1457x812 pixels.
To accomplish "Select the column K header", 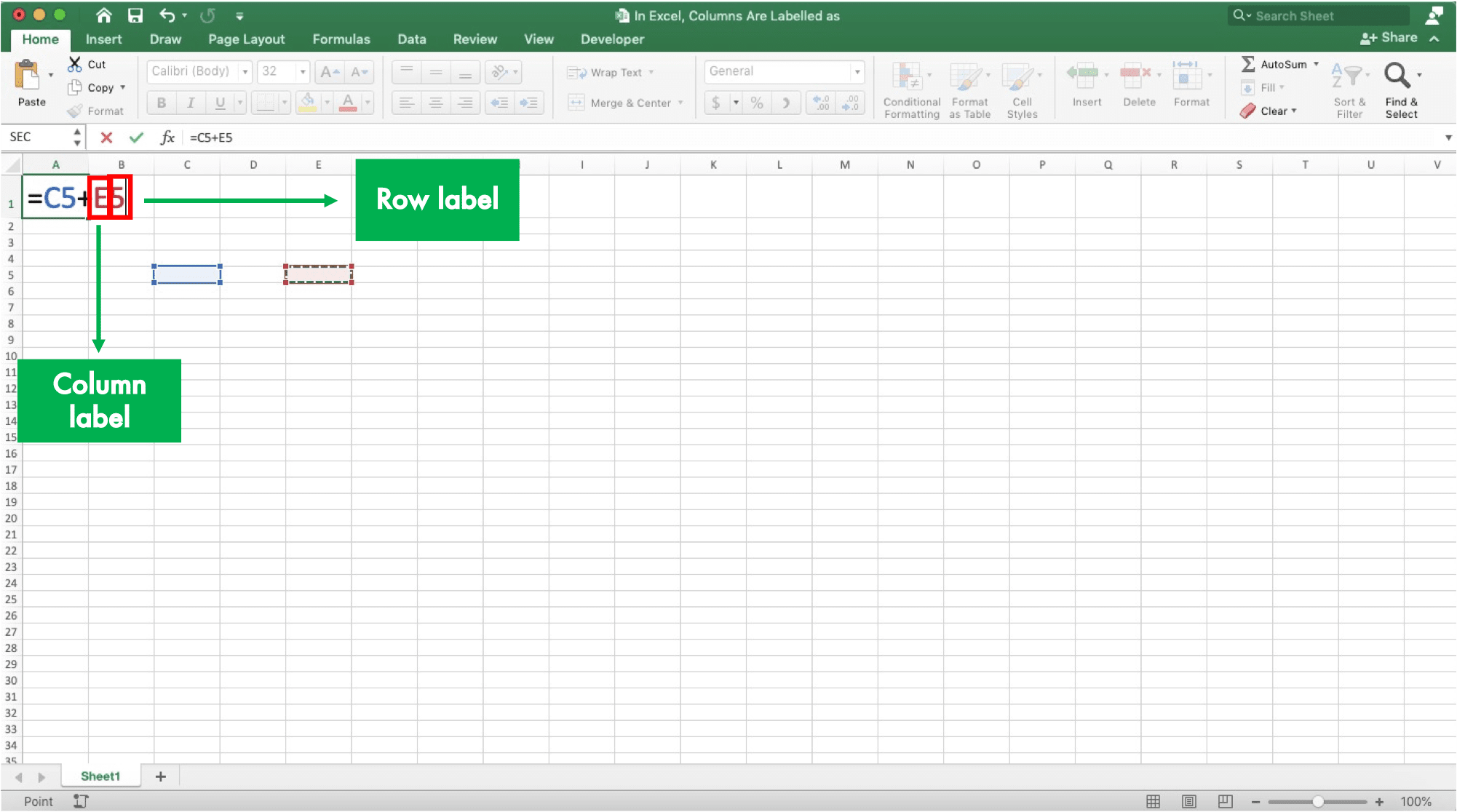I will coord(713,165).
